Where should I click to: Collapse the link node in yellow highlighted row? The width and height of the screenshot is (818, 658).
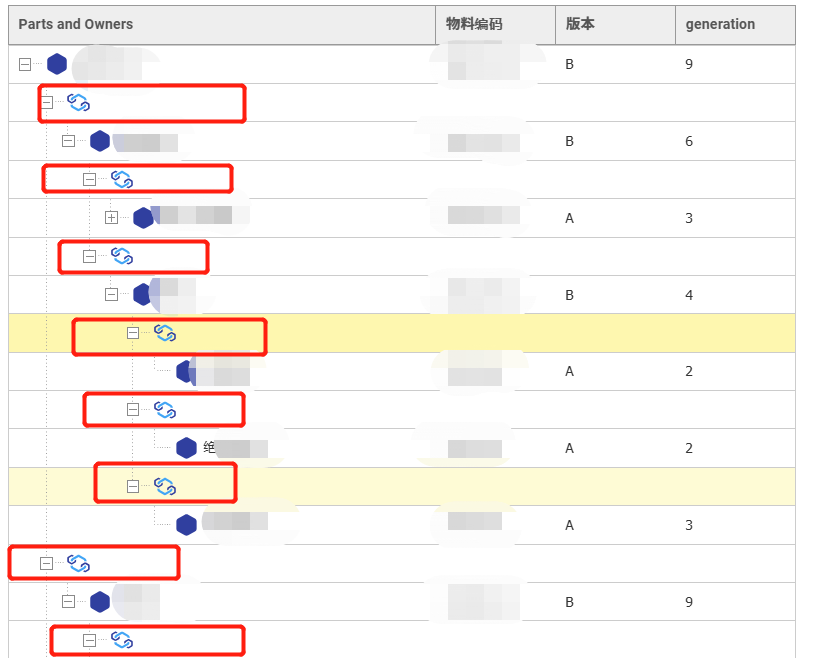133,333
